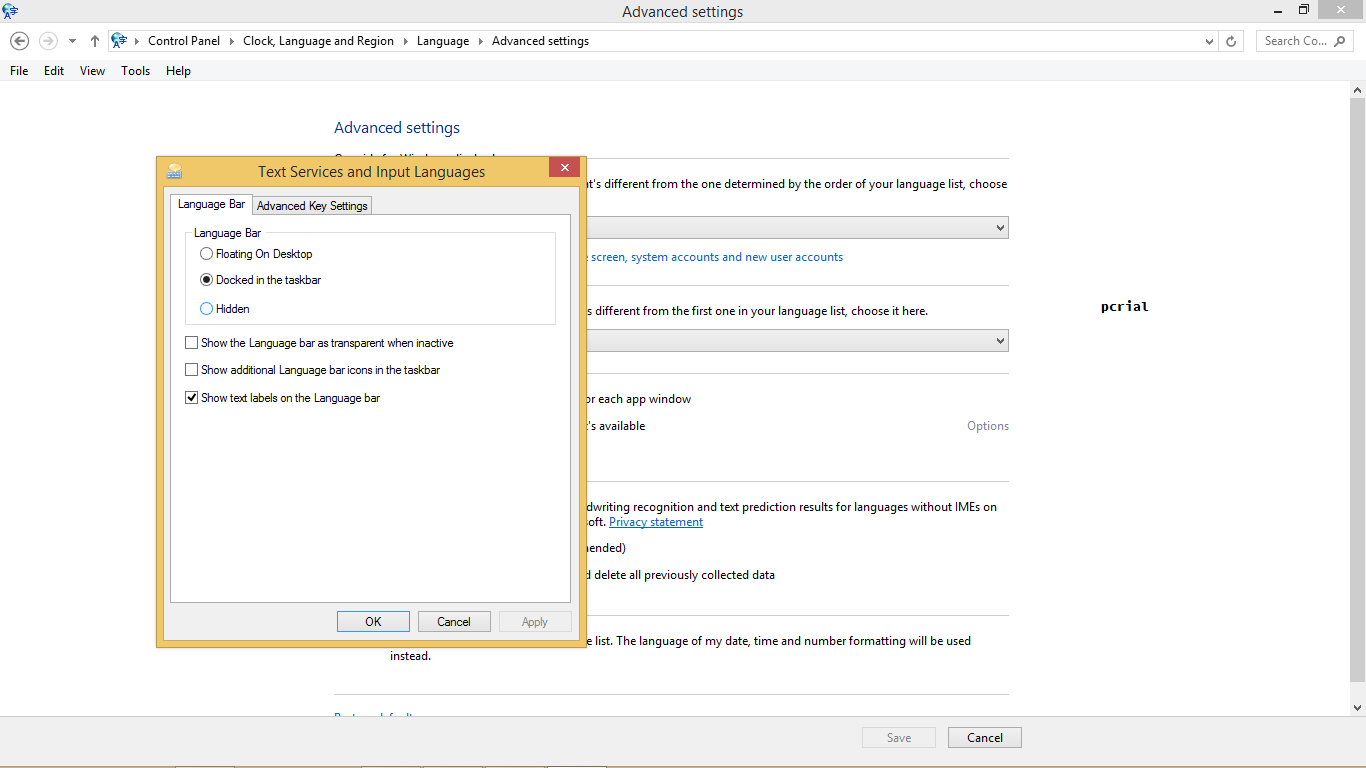Viewport: 1366px width, 768px height.
Task: Open the recent pages dropdown beside Forward
Action: (71, 41)
